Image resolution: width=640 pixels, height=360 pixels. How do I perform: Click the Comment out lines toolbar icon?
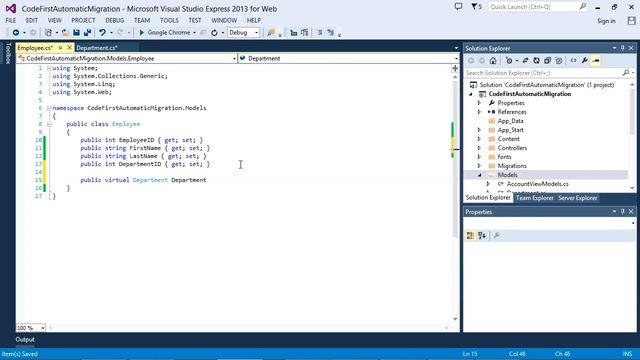coord(320,33)
